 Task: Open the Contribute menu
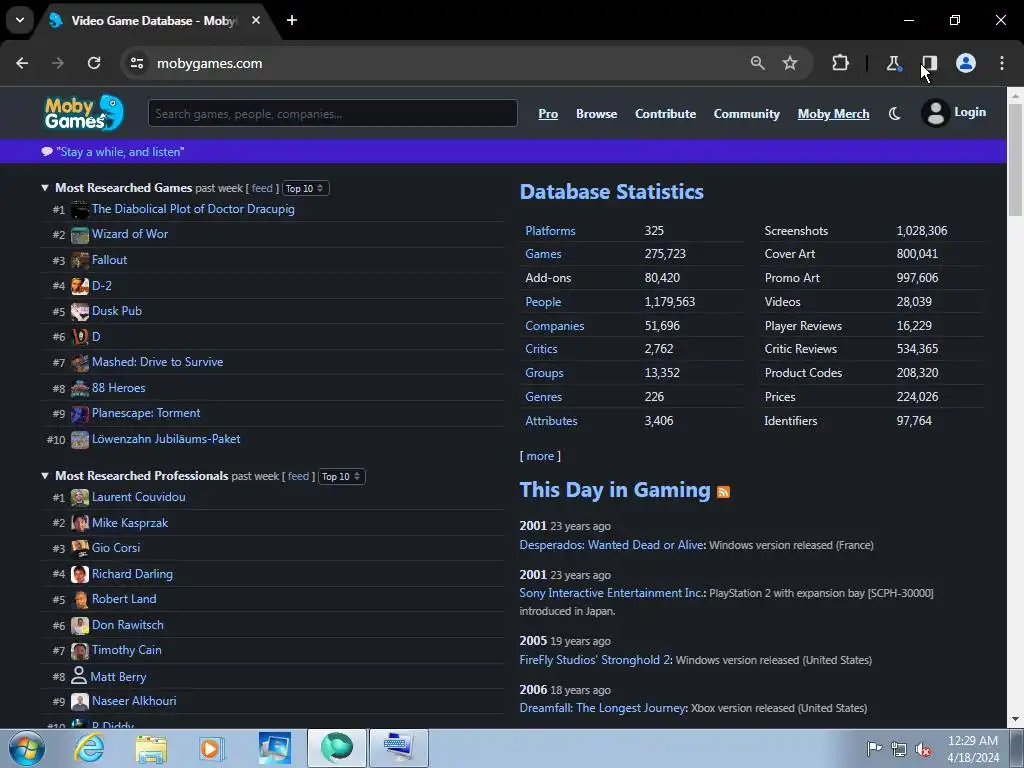665,114
